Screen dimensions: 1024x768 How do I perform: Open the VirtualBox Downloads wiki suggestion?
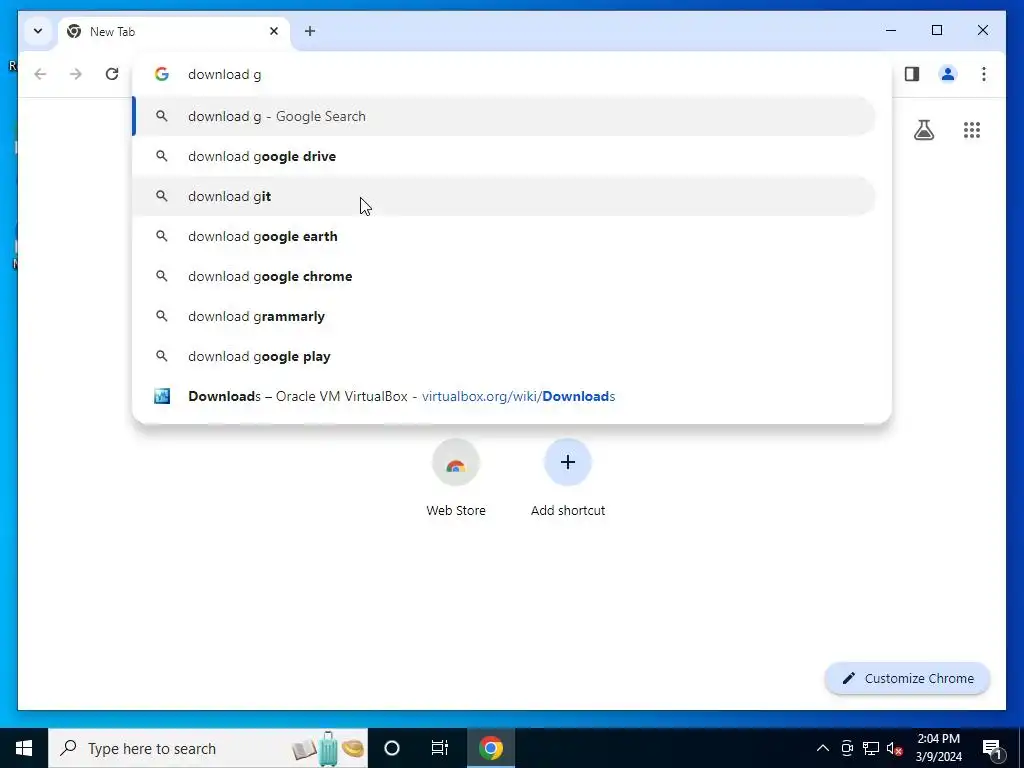click(x=504, y=396)
